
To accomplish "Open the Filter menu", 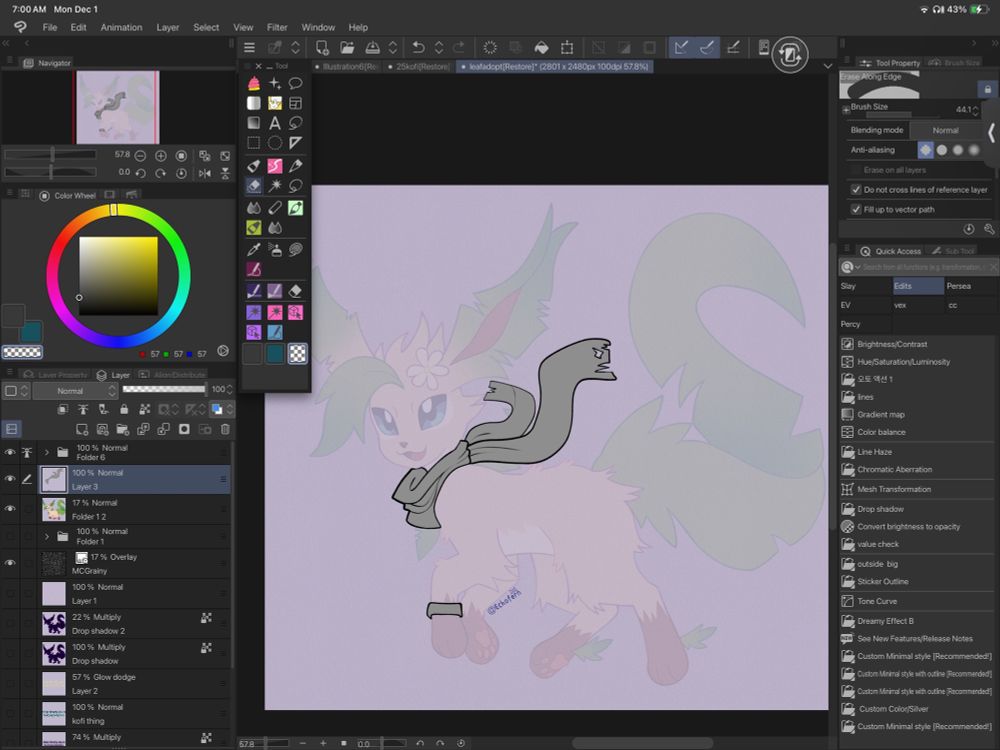I will (x=277, y=27).
